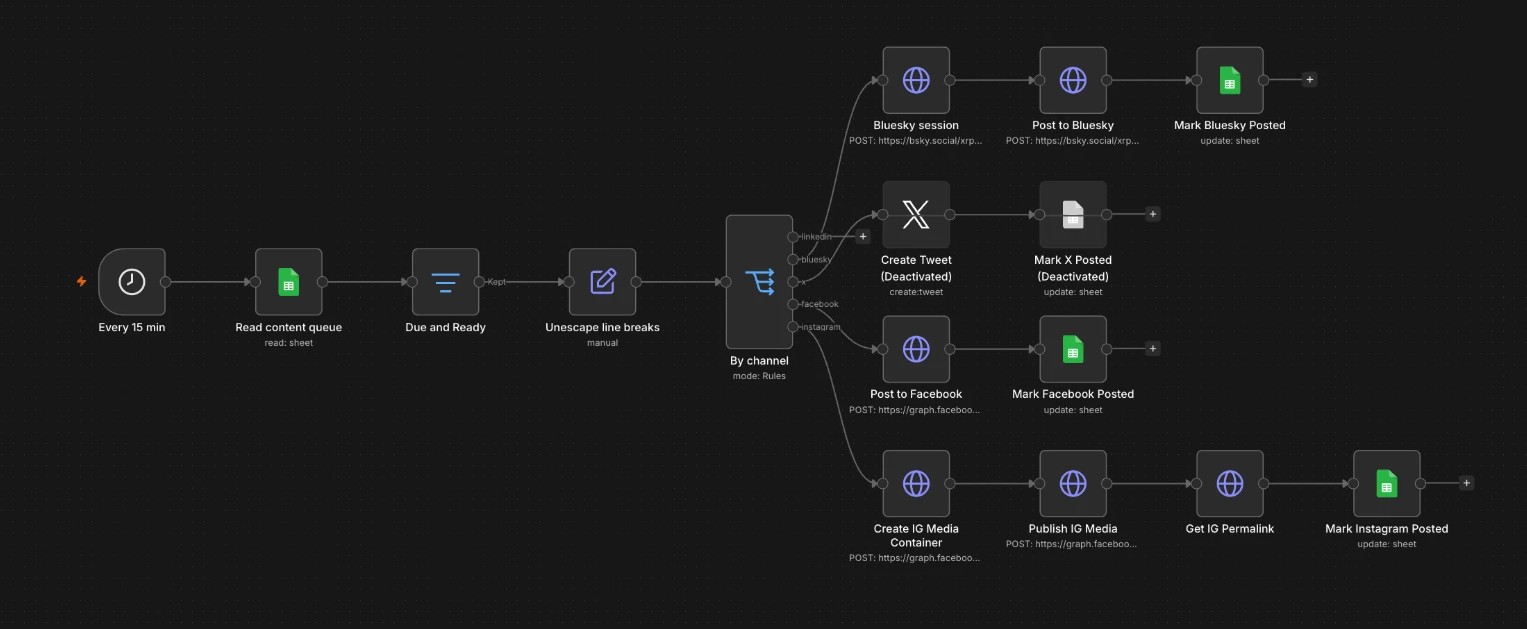This screenshot has width=1527, height=629.
Task: Click the Post to Facebook globe node
Action: pos(916,349)
